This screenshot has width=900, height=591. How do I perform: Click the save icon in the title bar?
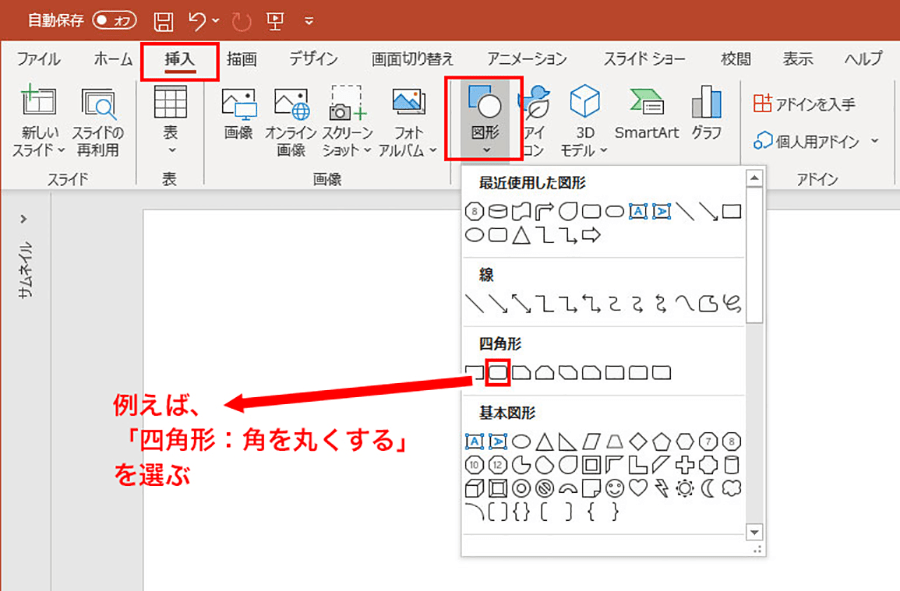pos(164,20)
